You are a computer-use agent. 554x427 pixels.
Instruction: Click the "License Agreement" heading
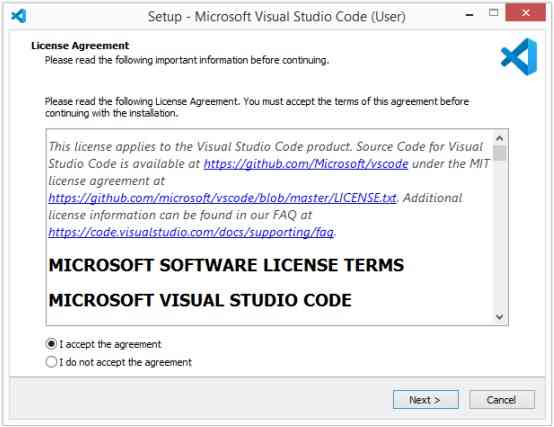(x=80, y=46)
